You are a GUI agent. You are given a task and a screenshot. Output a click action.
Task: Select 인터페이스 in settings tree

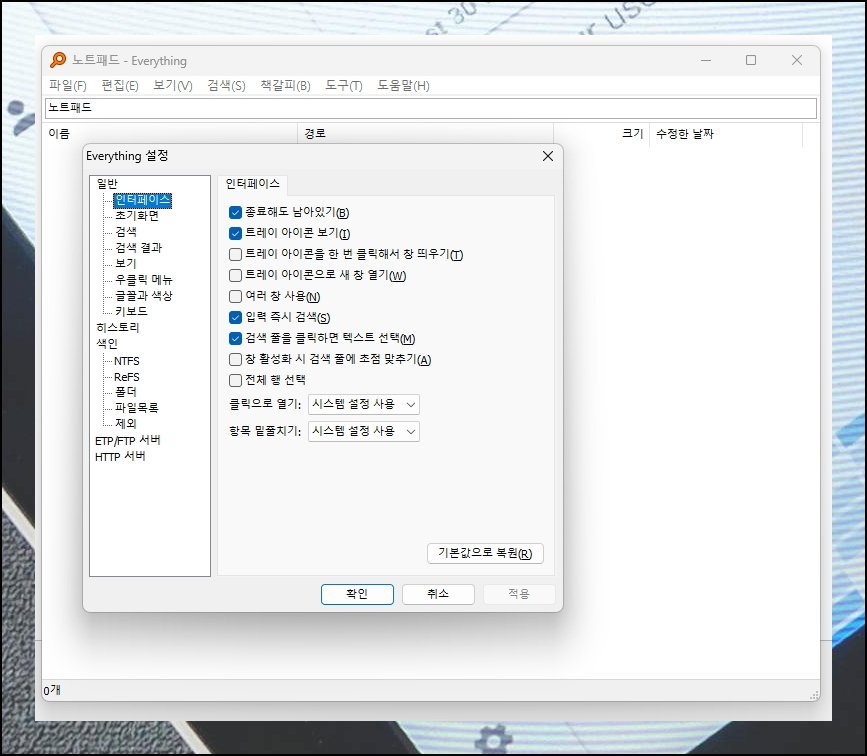(x=143, y=200)
